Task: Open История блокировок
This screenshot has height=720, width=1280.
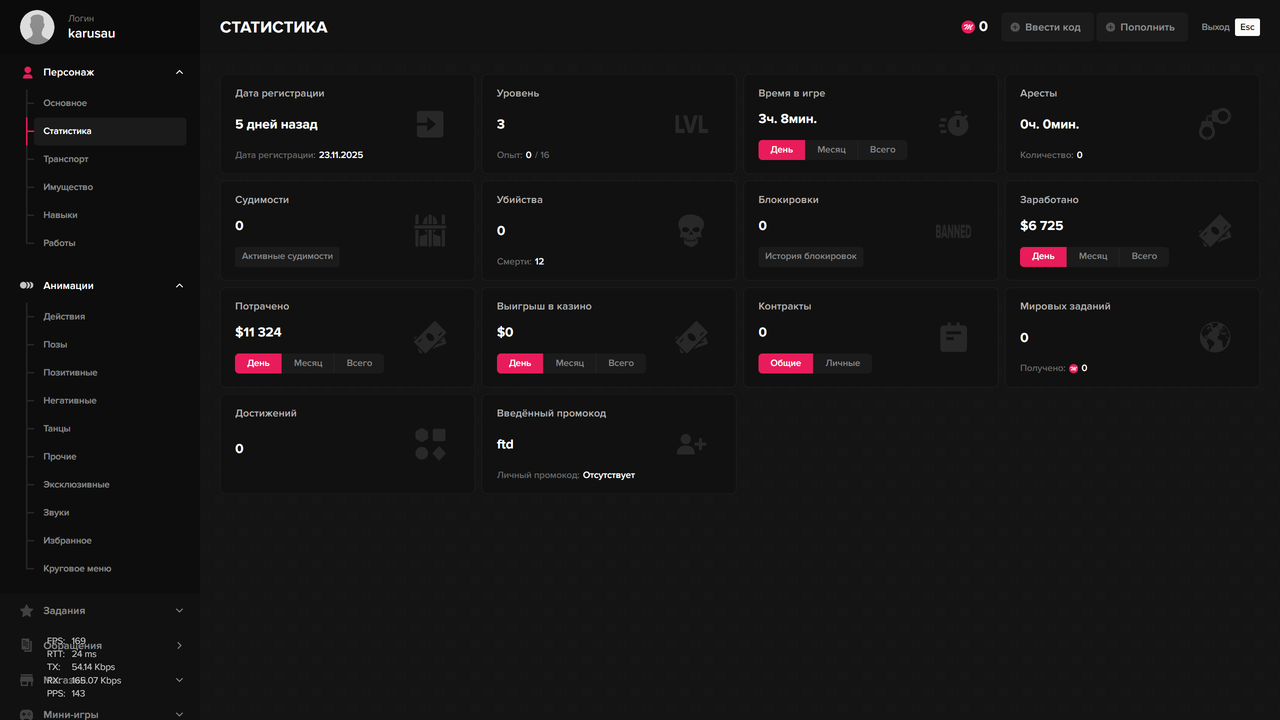Action: click(x=811, y=257)
